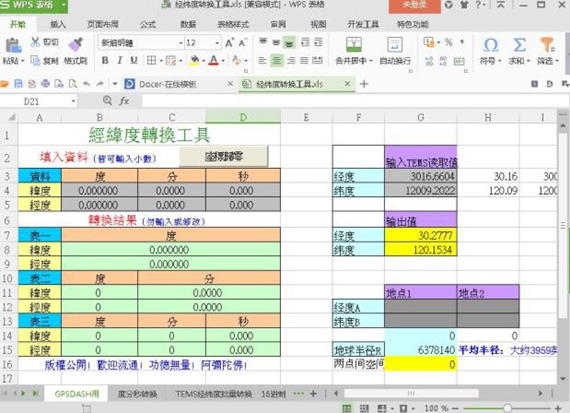Toggle center horizontal alignment
570x413 pixels.
(277, 60)
